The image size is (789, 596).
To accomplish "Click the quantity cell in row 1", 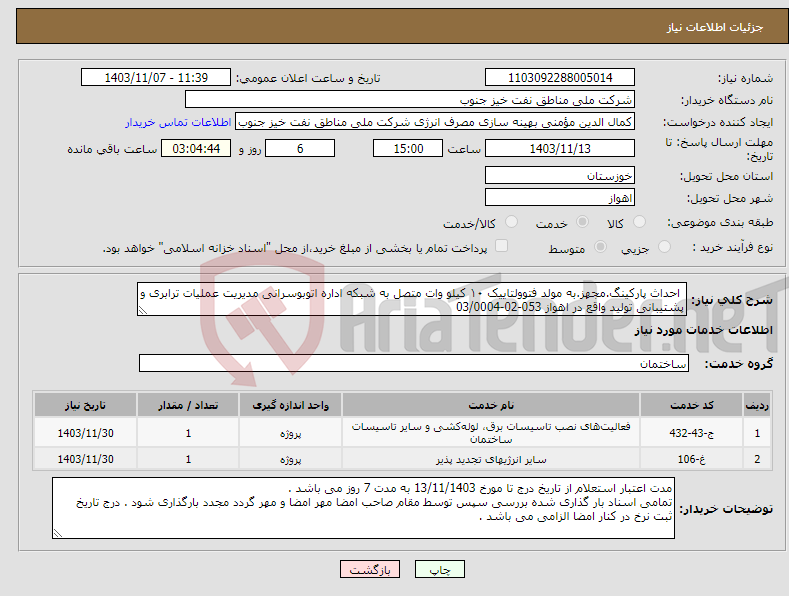I will 188,432.
